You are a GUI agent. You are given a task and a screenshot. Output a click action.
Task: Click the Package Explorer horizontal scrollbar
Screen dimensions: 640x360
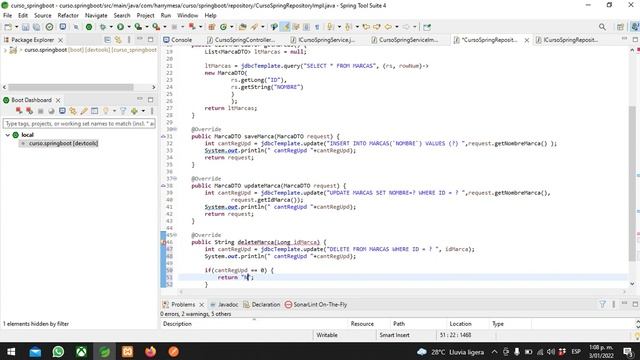tap(71, 87)
